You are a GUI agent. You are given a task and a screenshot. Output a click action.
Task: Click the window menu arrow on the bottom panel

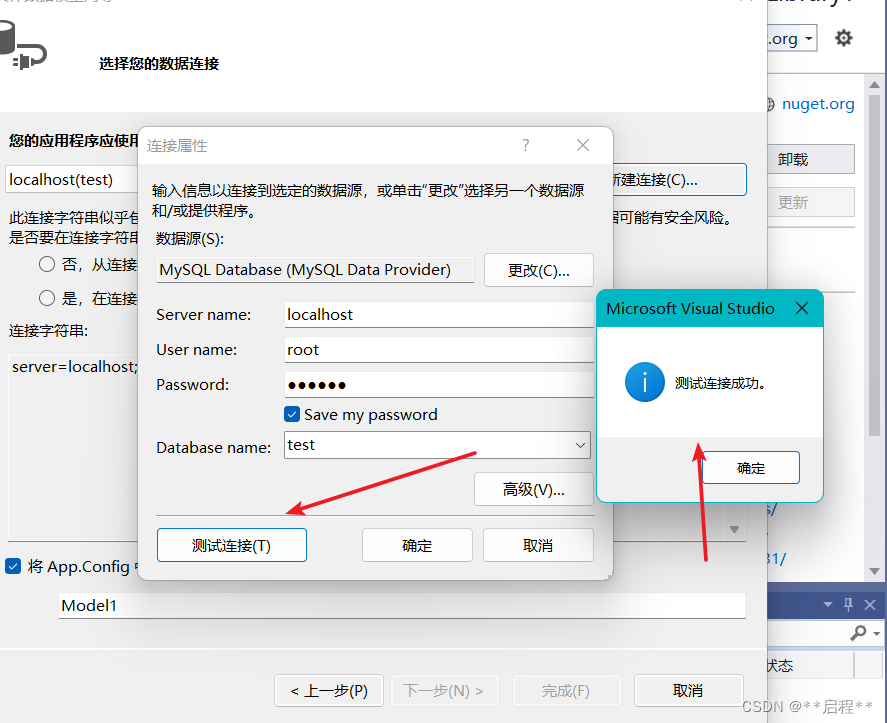(827, 603)
